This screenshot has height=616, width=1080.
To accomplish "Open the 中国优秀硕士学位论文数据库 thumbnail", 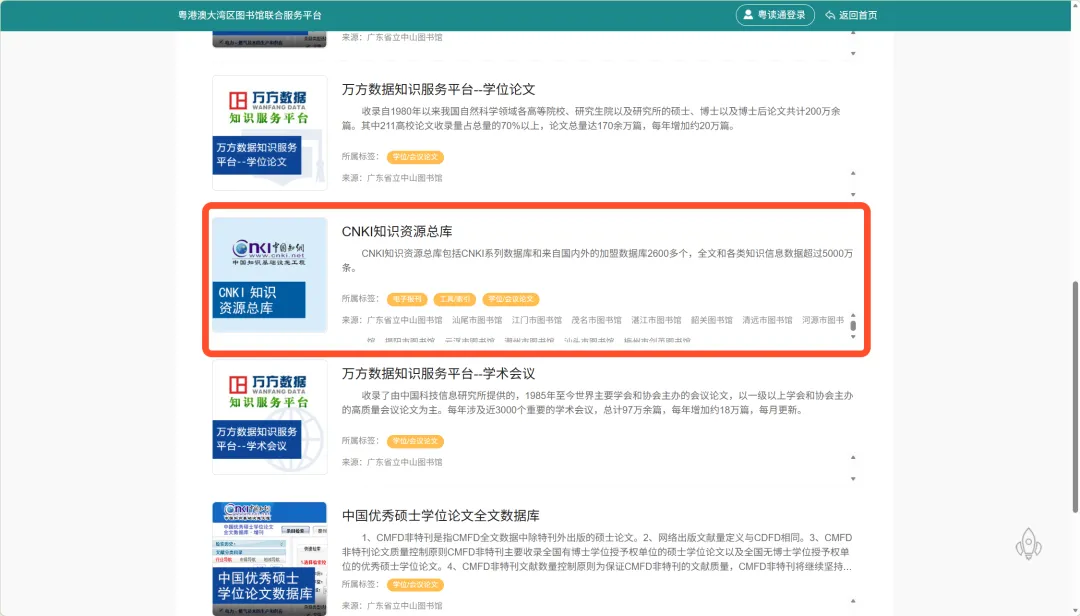I will pos(269,559).
